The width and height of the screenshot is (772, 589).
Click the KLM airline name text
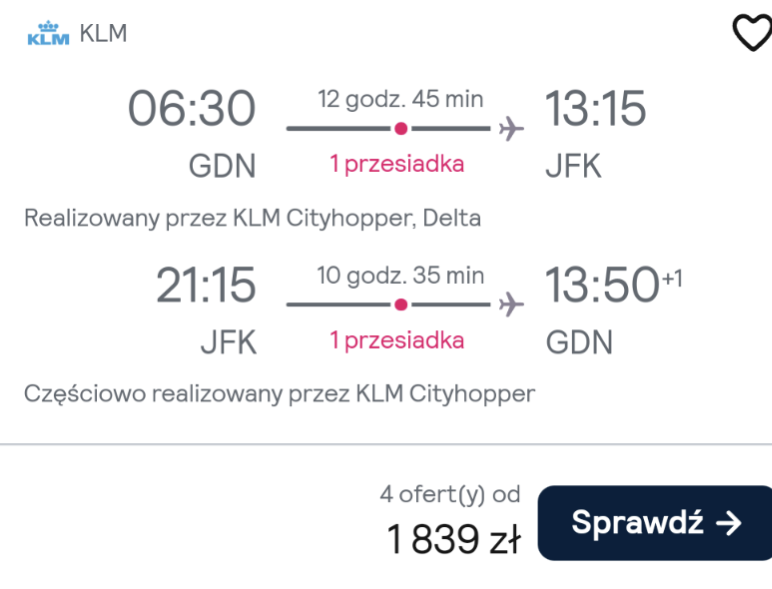coord(103,33)
